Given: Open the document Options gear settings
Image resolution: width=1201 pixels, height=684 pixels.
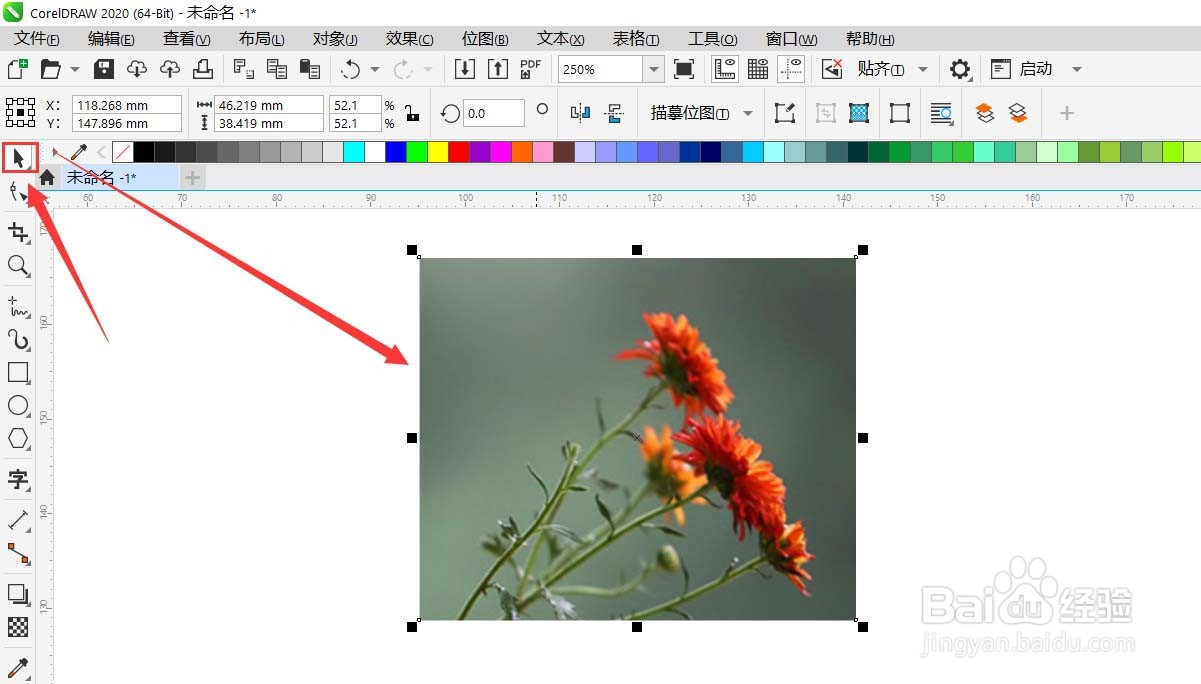Looking at the screenshot, I should click(959, 68).
